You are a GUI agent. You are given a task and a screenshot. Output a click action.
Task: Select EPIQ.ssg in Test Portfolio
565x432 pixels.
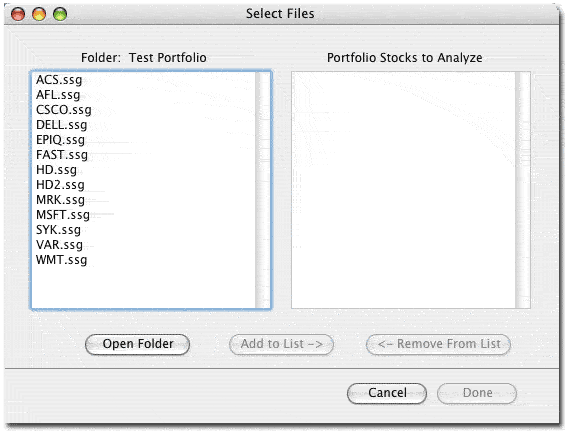click(x=61, y=140)
